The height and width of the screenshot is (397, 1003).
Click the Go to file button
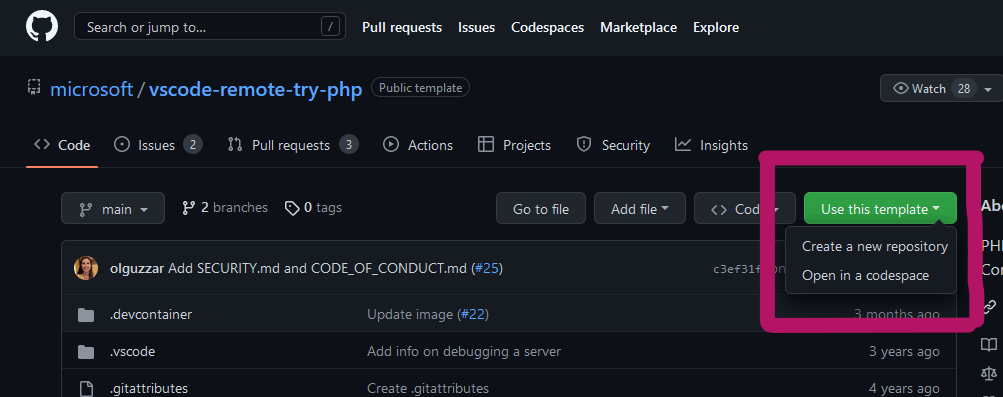pyautogui.click(x=541, y=208)
